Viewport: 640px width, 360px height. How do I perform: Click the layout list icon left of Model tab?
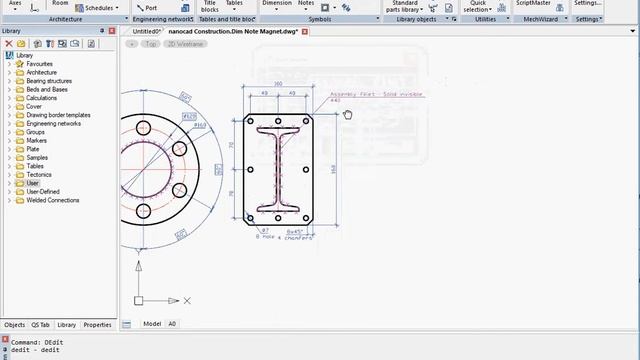(x=127, y=324)
